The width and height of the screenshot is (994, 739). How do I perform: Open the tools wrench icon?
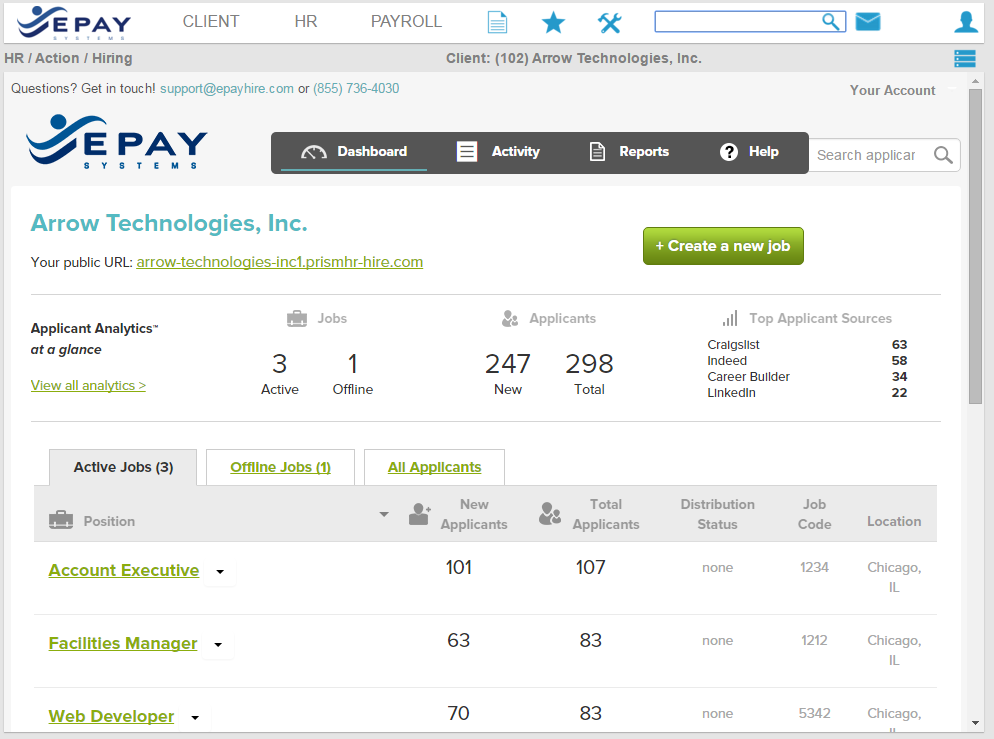[609, 22]
